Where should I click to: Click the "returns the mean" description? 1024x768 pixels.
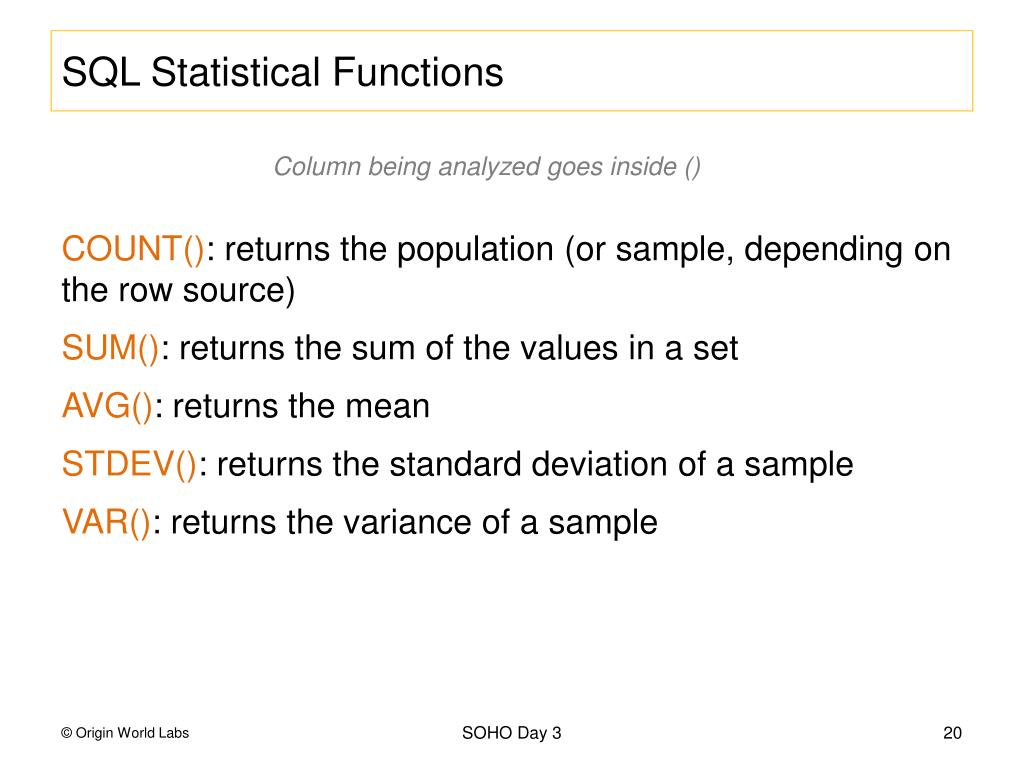coord(301,406)
